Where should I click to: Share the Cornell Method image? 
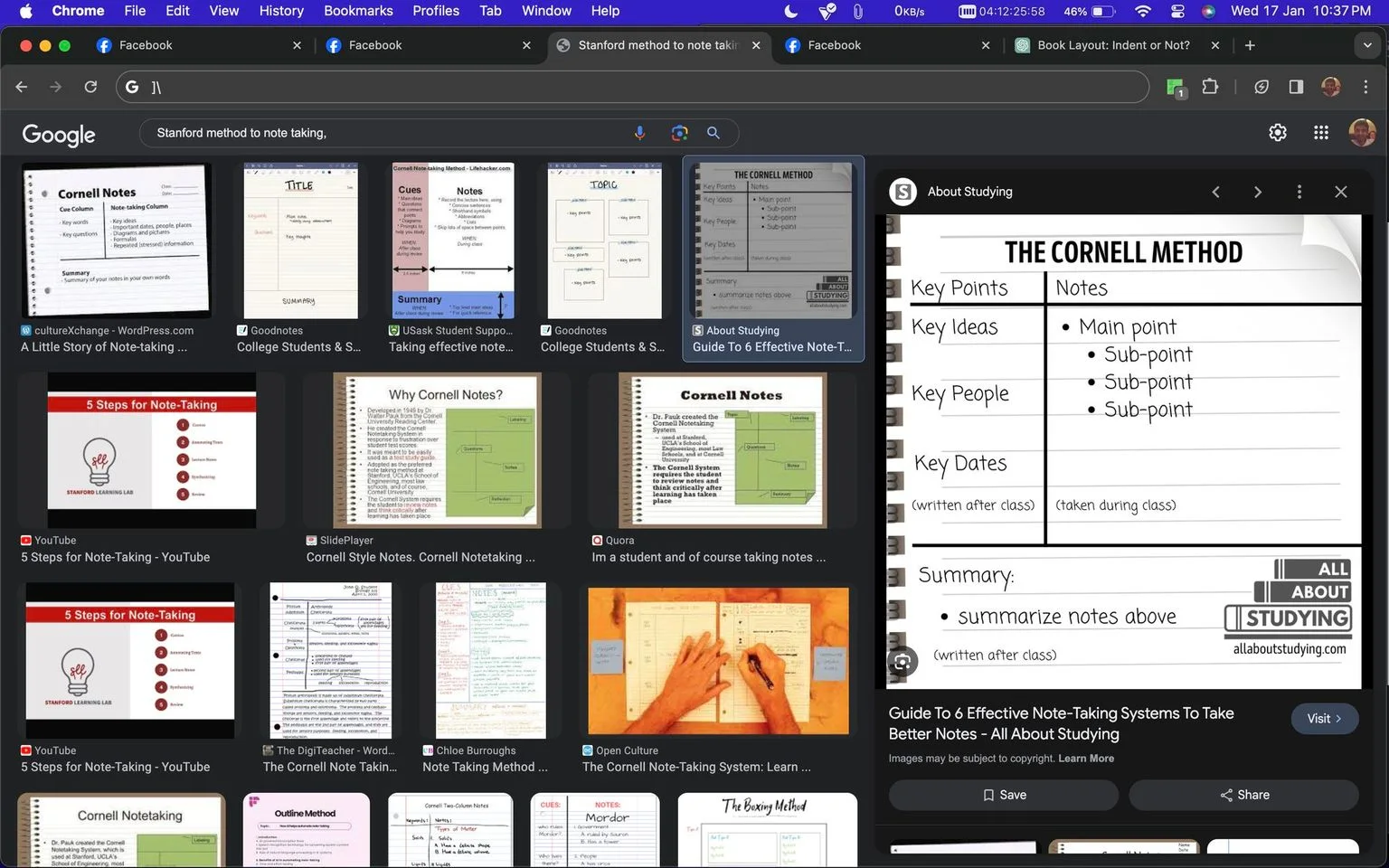(x=1243, y=795)
